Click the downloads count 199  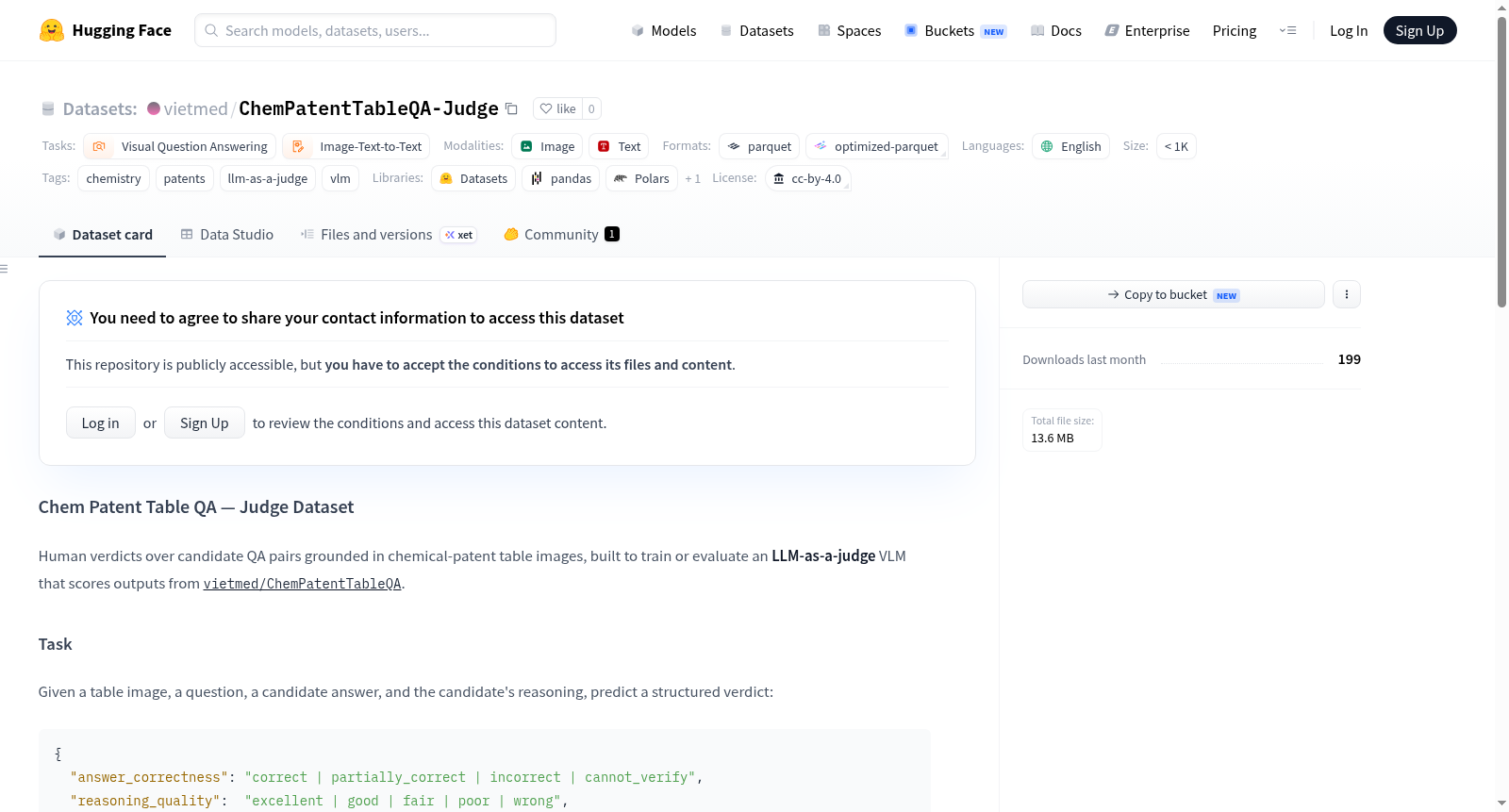click(x=1350, y=359)
